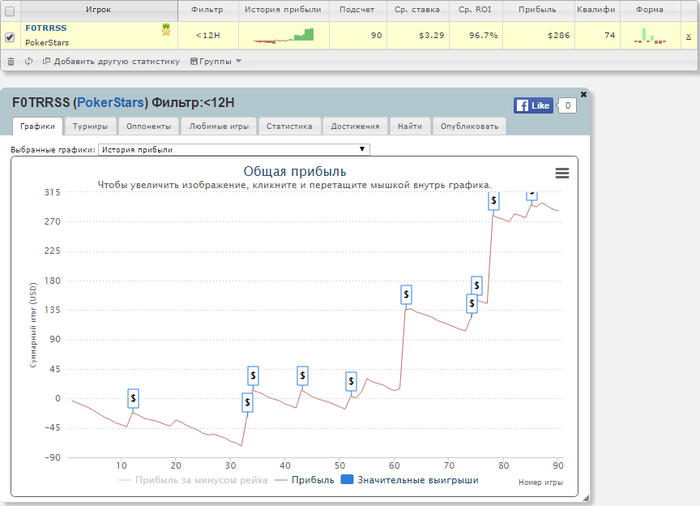The width and height of the screenshot is (700, 506).
Task: Click the win marker near game 78
Action: pyautogui.click(x=493, y=201)
